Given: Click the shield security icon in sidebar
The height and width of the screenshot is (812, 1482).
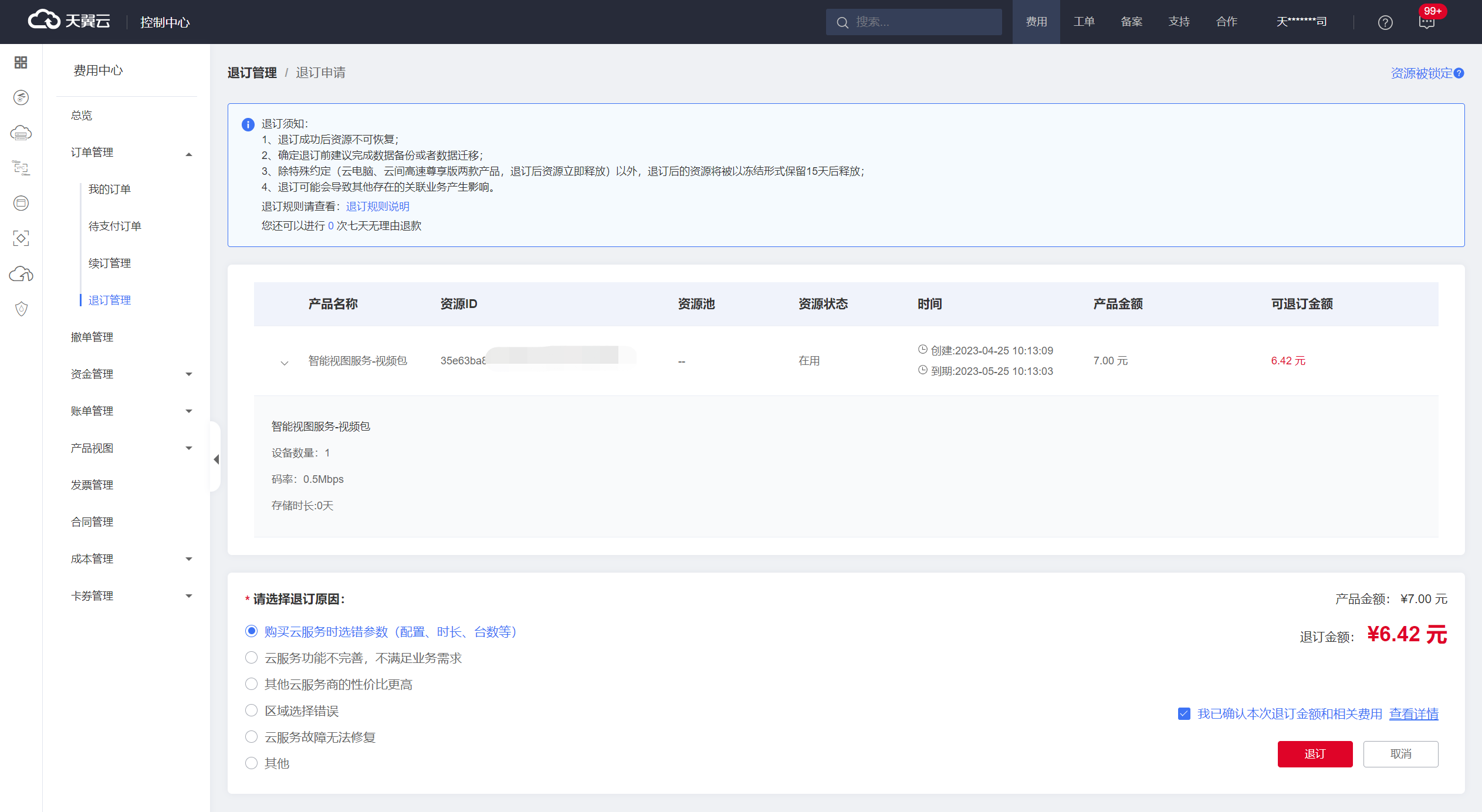Looking at the screenshot, I should click(21, 309).
